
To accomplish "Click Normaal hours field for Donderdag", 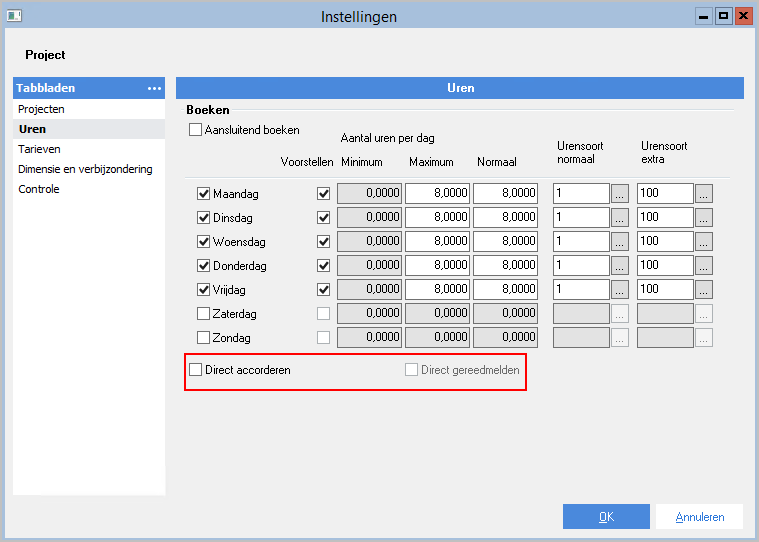I will pyautogui.click(x=505, y=266).
